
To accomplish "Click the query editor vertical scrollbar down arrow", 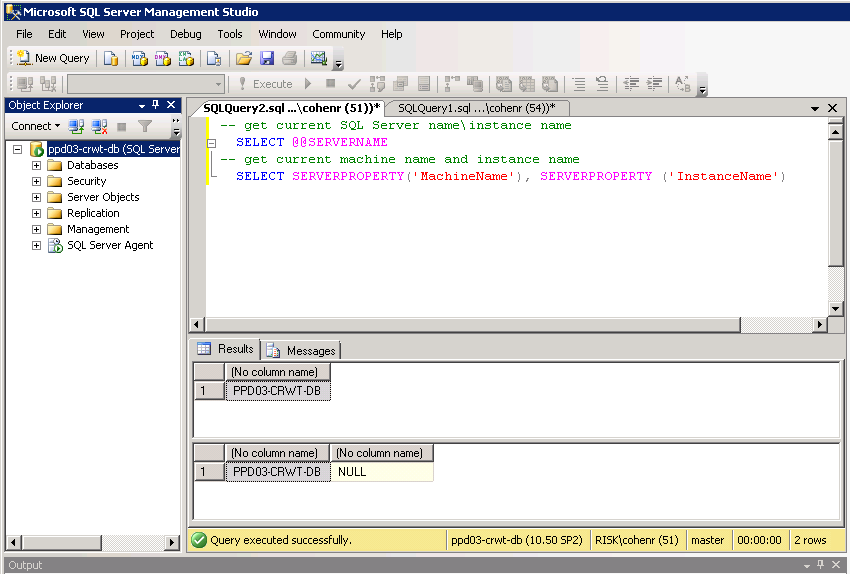I will click(835, 309).
